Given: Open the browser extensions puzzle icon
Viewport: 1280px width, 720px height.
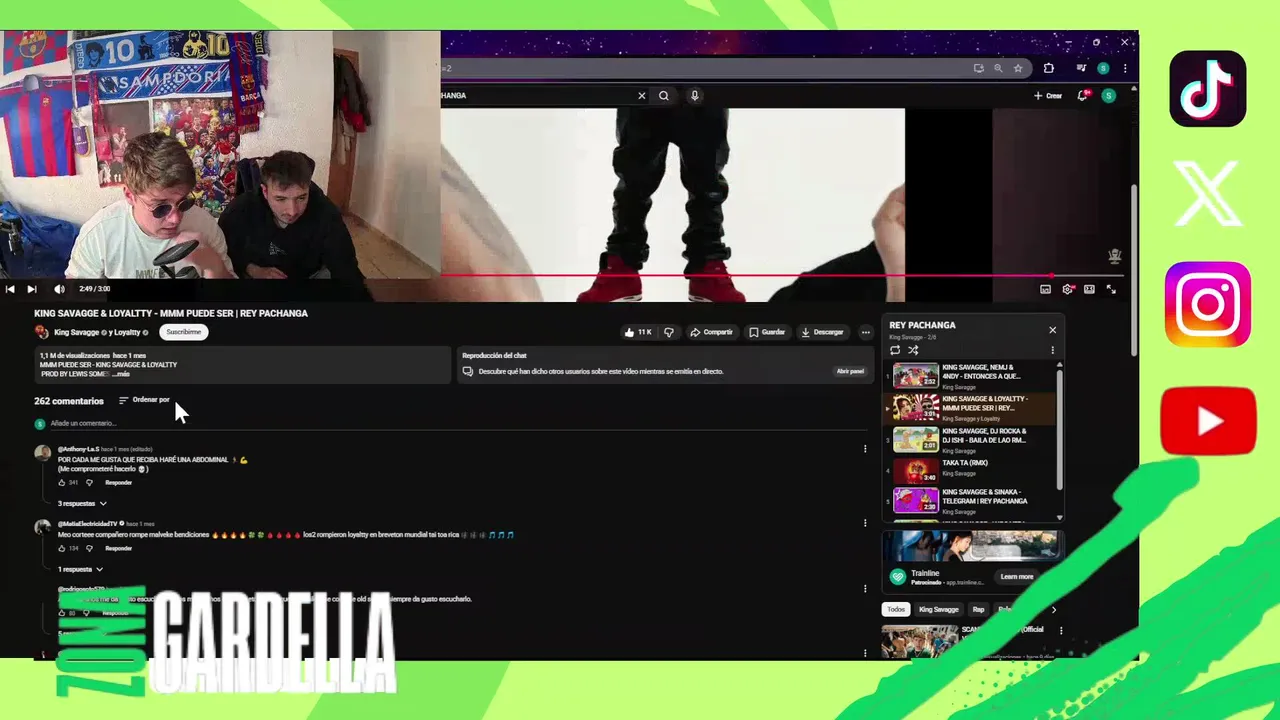Looking at the screenshot, I should pos(1049,68).
